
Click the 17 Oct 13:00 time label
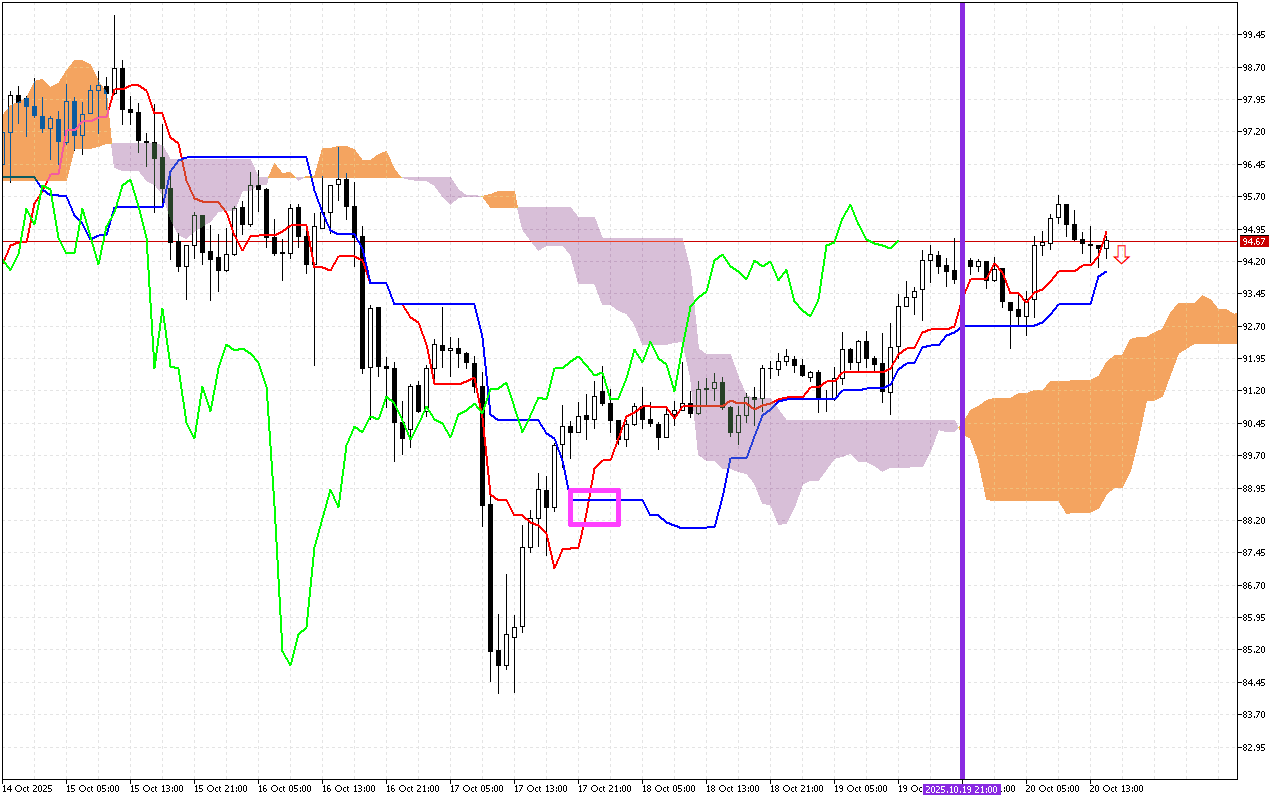click(540, 788)
